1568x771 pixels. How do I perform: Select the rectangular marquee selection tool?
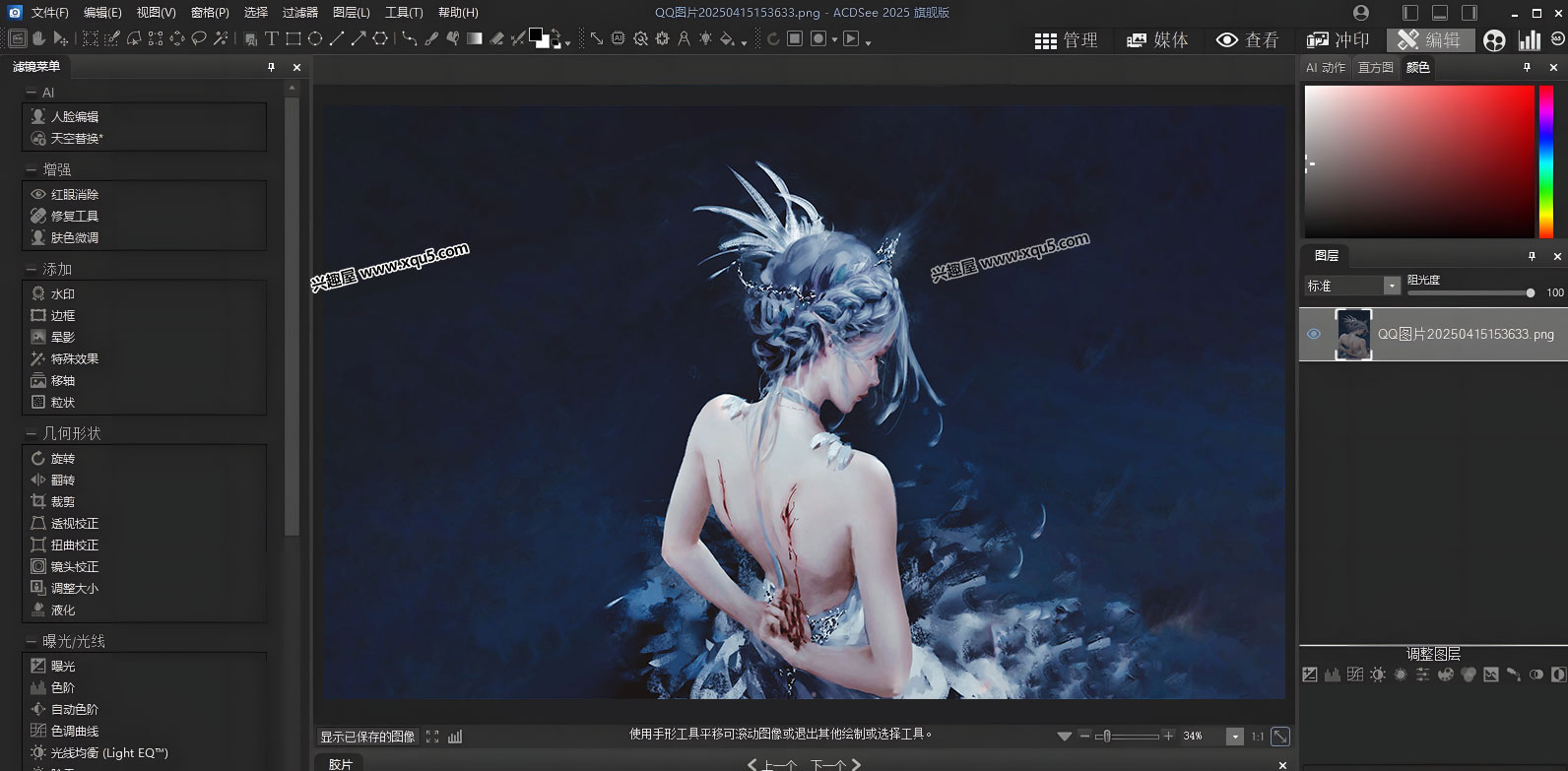point(91,38)
